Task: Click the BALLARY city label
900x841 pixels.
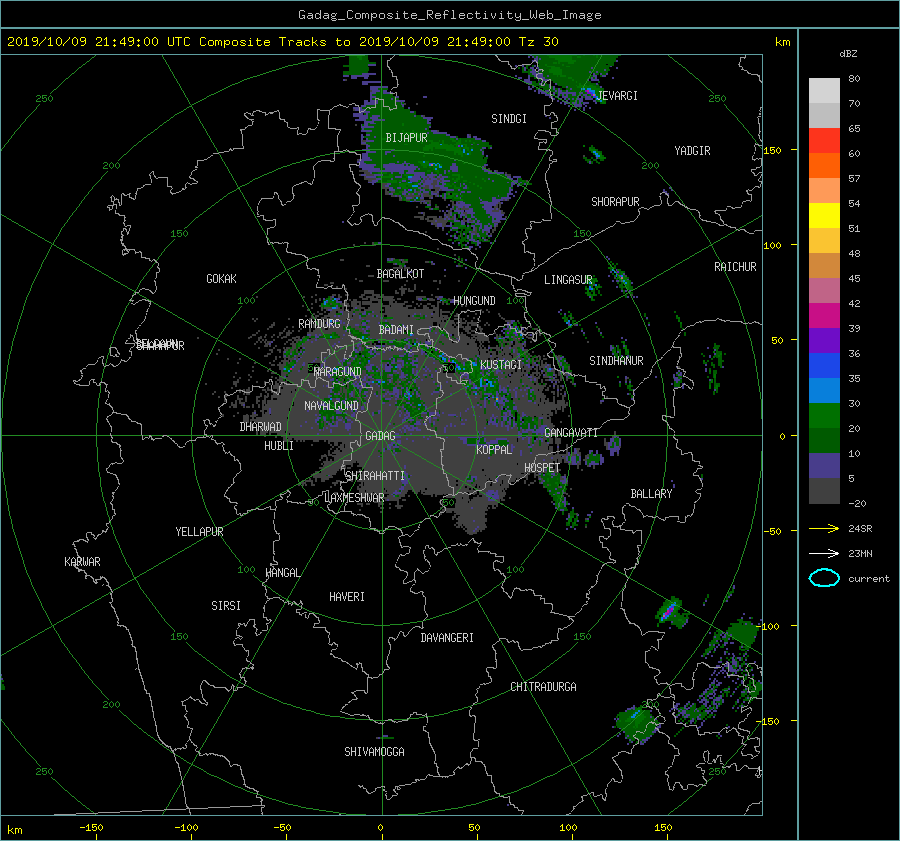Action: click(x=651, y=494)
